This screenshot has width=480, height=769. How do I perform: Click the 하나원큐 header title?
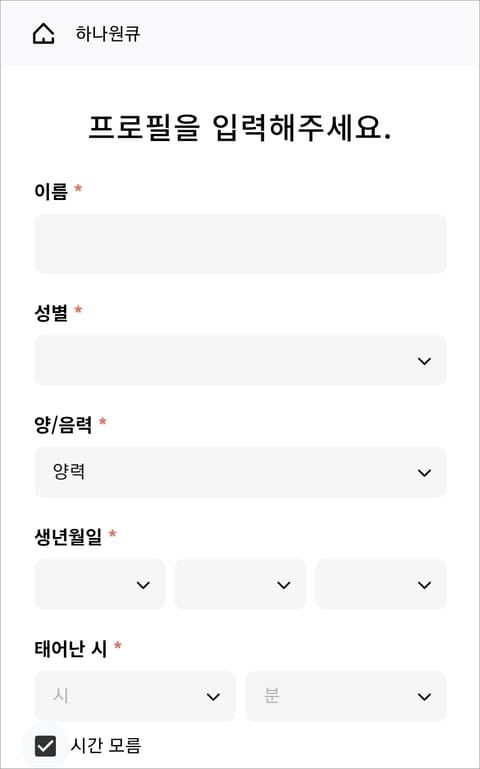click(x=108, y=34)
